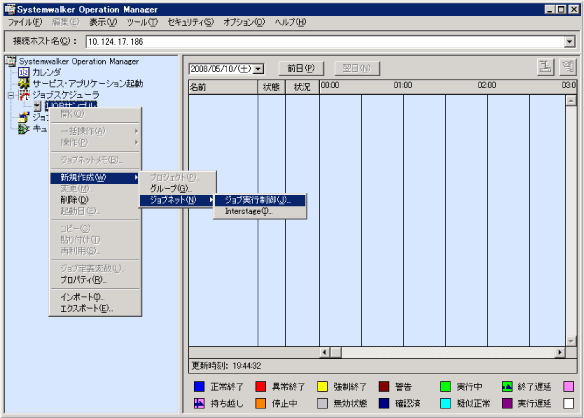Screen dimensions: 584x418
Task: Click the 更新時刻: 19:44:32 status text
Action: [226, 366]
